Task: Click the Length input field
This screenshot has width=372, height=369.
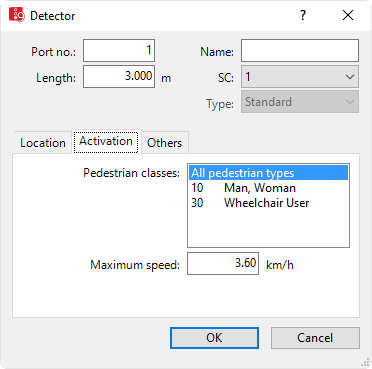Action: [119, 77]
